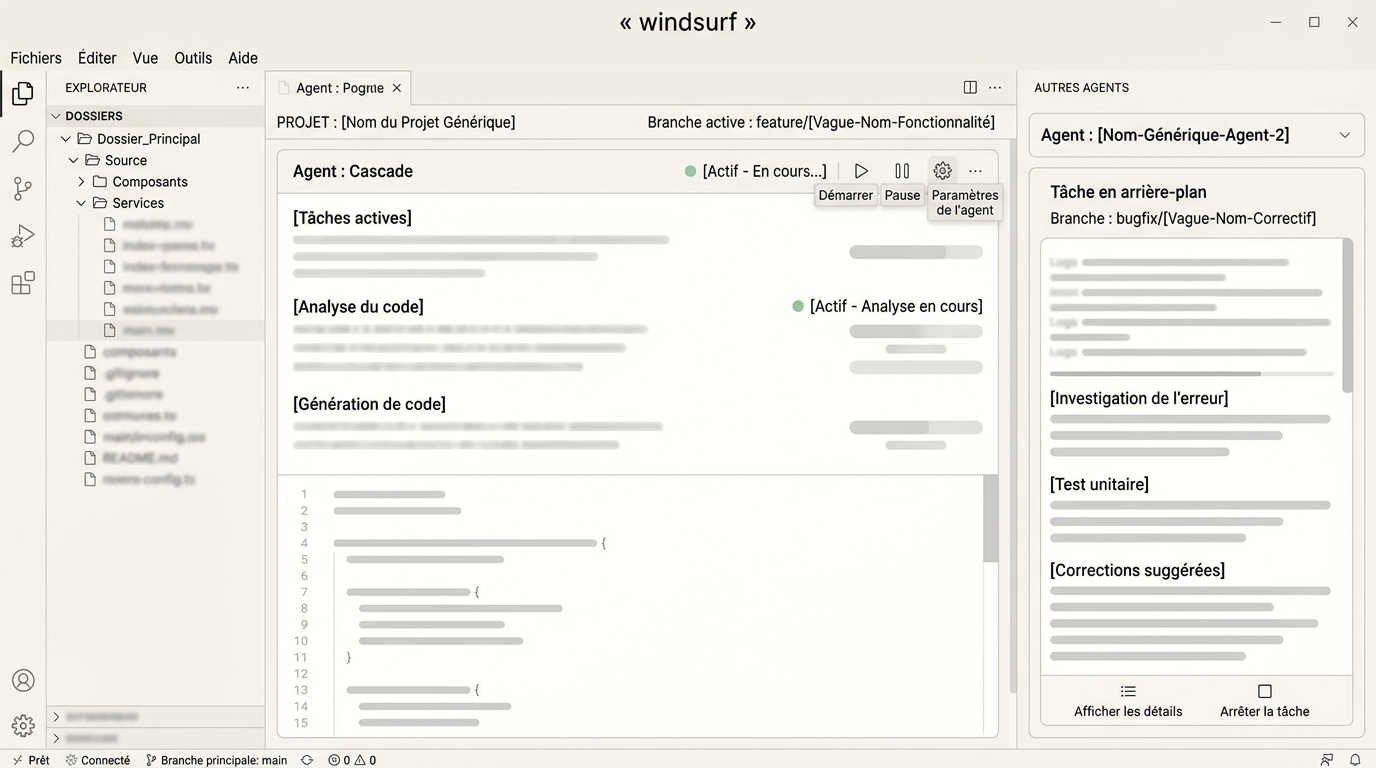The image size is (1376, 768).
Task: Click line number 13 in the code gutter
Action: click(300, 690)
